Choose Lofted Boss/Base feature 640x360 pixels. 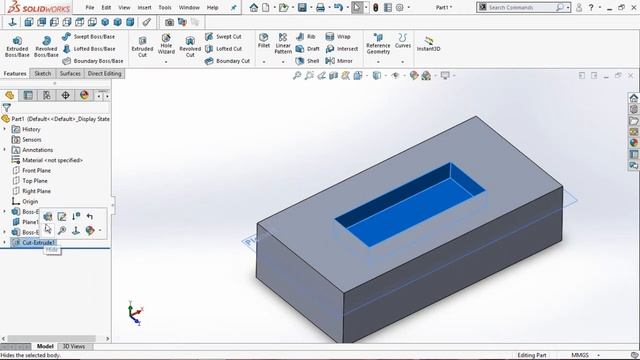[x=89, y=49]
